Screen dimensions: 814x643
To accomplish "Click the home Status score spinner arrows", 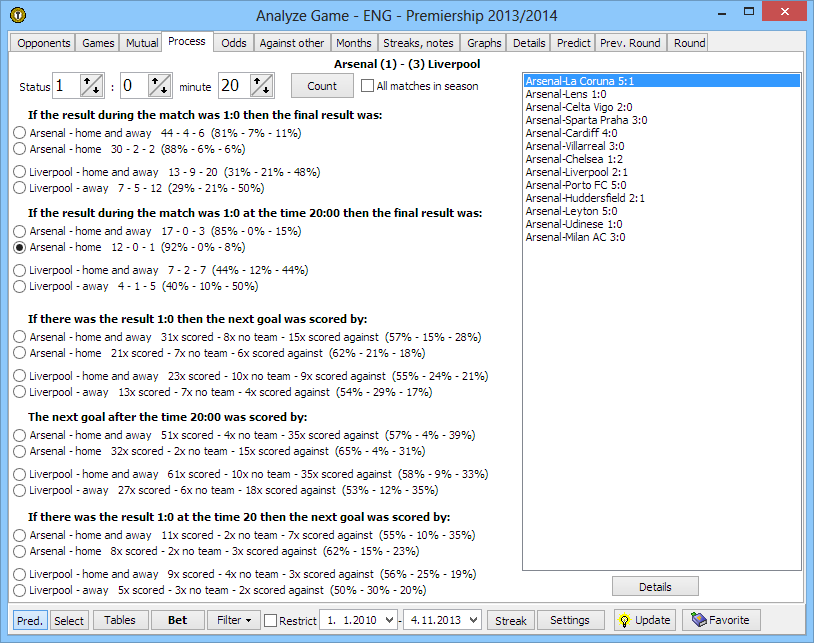I will pos(91,86).
